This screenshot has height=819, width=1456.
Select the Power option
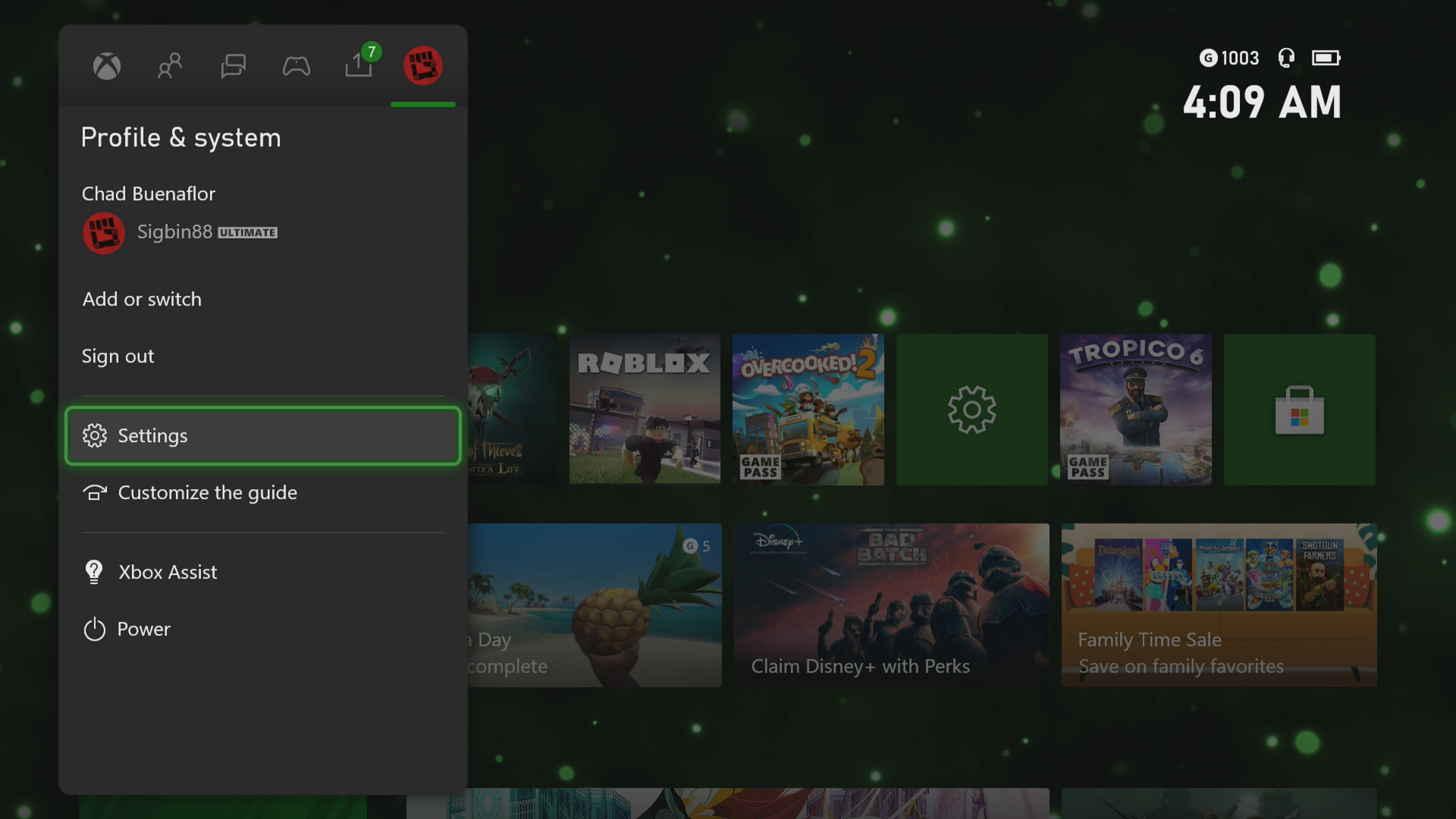click(144, 629)
